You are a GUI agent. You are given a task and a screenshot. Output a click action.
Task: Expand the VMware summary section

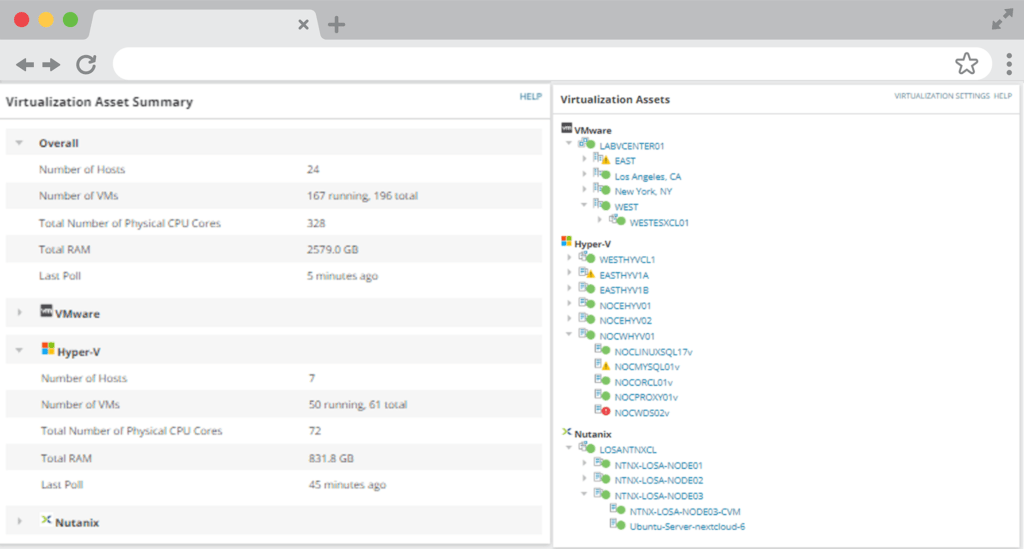tap(19, 313)
